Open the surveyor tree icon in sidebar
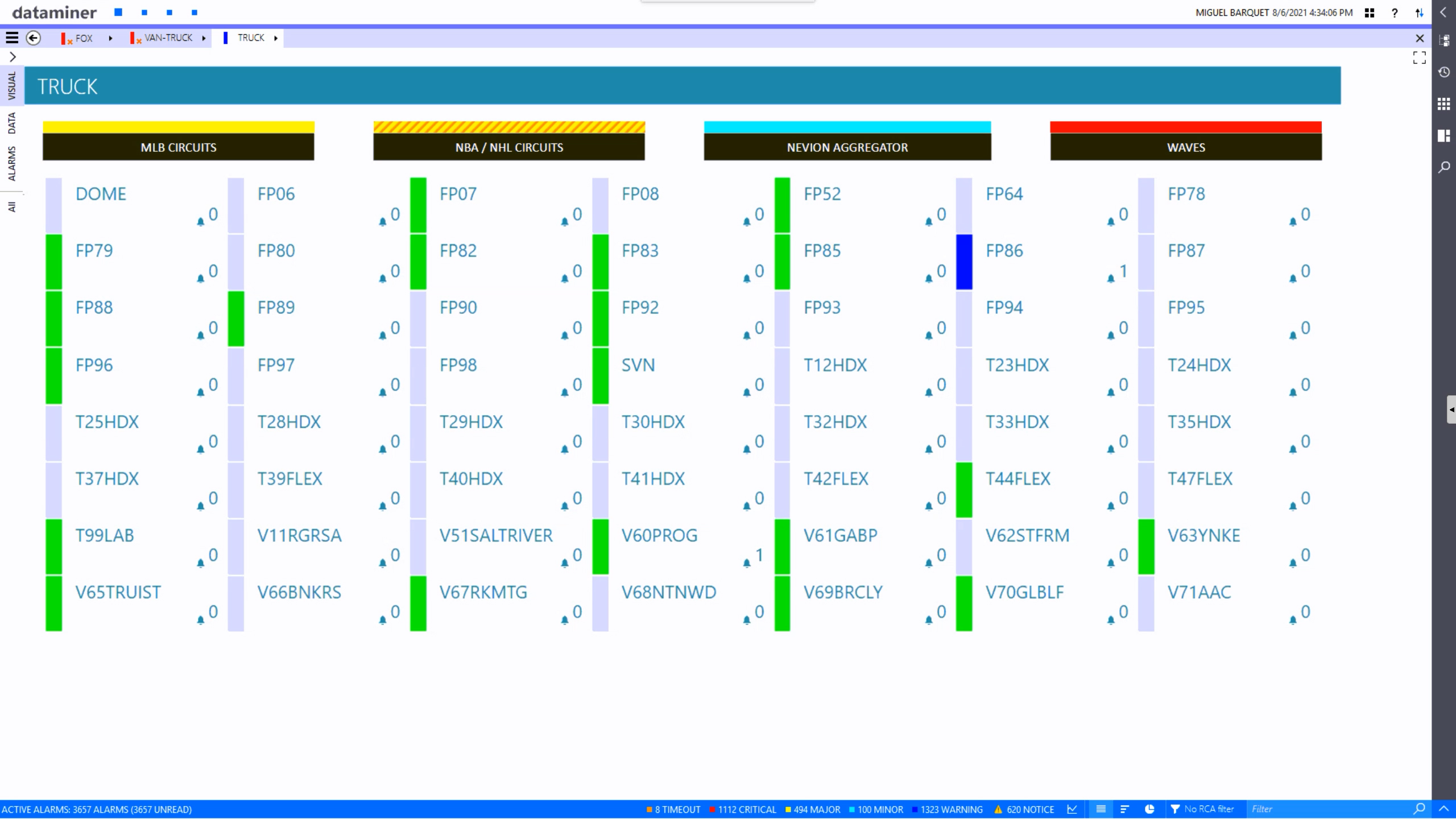Screen dimensions: 1456x819 tap(1443, 40)
